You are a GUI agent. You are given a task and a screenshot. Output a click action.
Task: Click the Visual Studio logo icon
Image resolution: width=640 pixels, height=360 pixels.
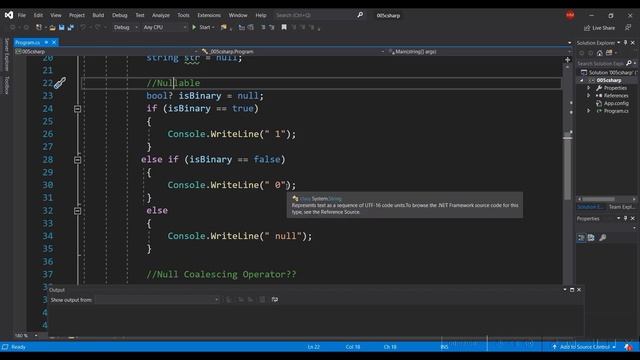tap(9, 15)
